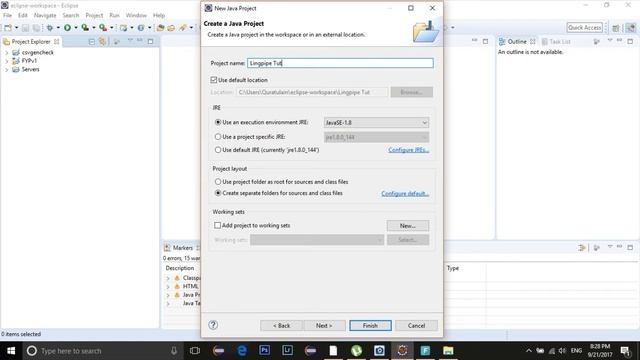640x360 pixels.
Task: Expand the HTML warnings row in Markers
Action: (x=168, y=287)
